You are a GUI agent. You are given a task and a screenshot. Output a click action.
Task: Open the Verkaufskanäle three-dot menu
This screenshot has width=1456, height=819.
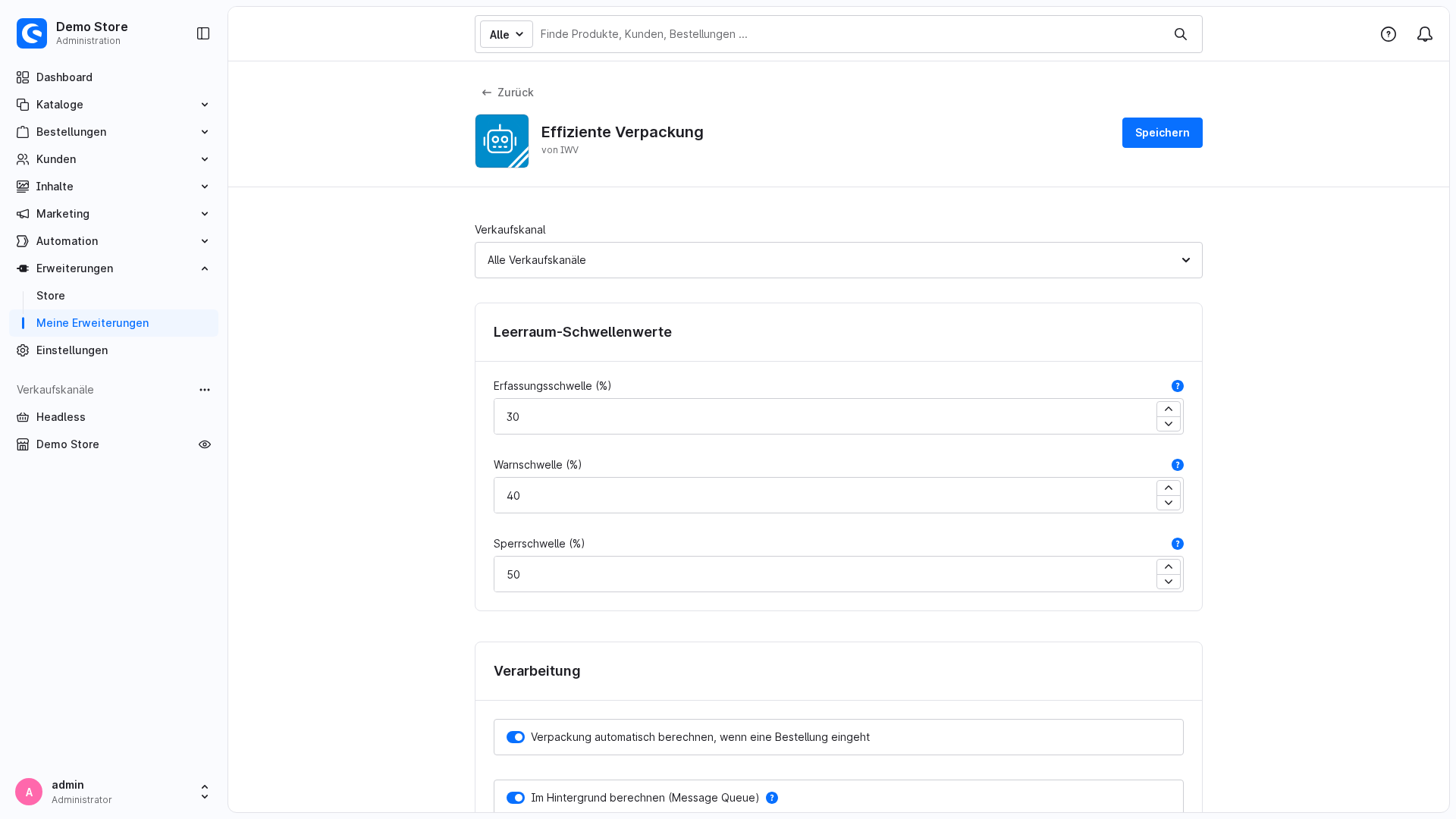205,390
